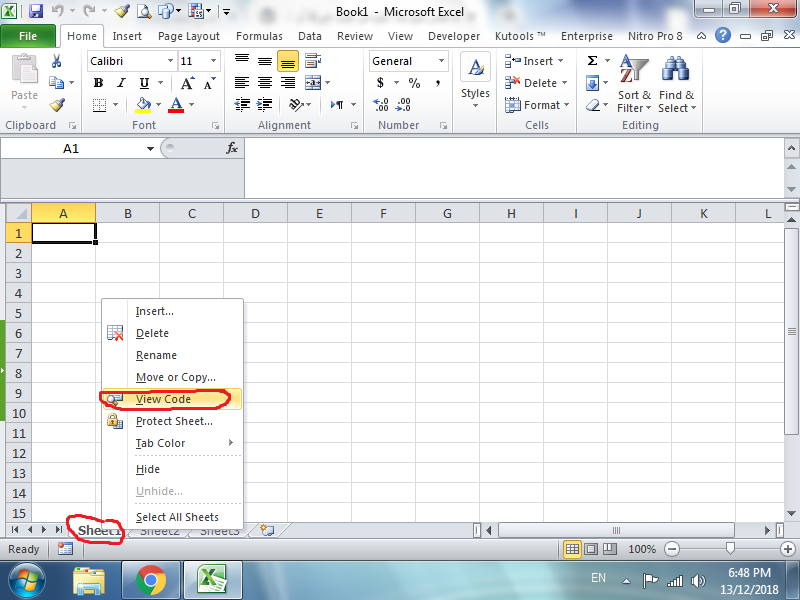Open Font dialog box launcher

(215, 126)
